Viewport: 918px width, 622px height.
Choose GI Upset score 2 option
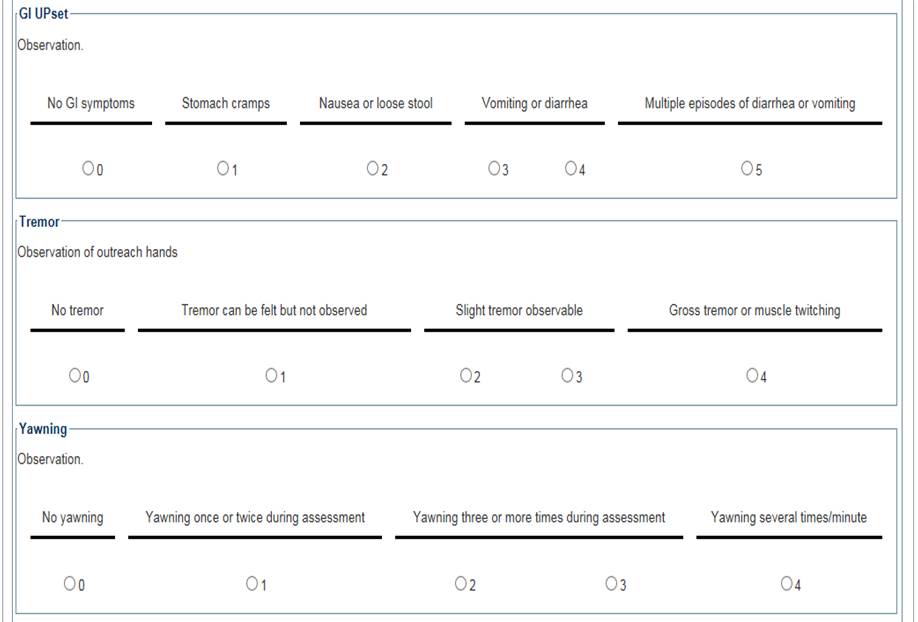[372, 169]
